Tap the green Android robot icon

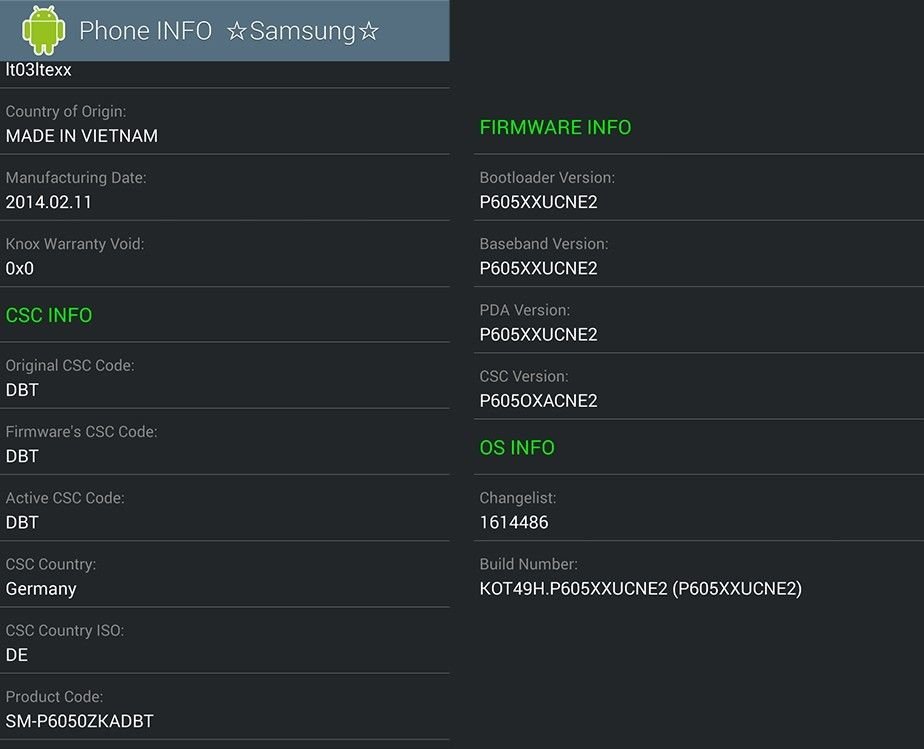tap(44, 30)
